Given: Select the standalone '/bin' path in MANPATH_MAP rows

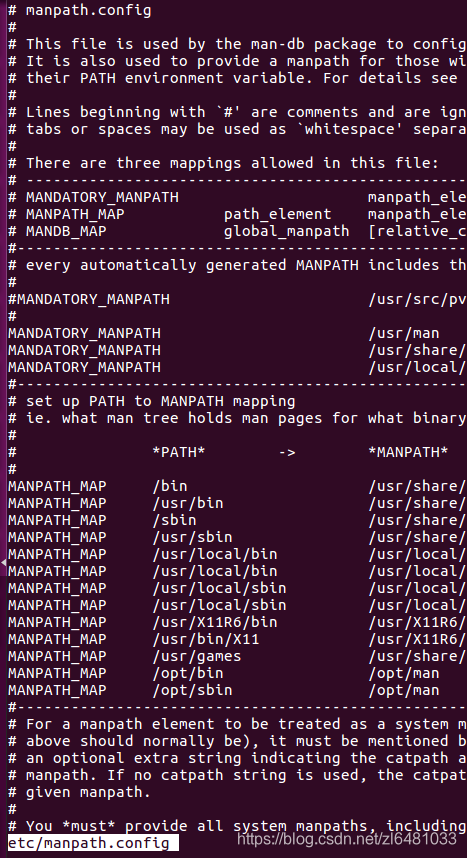Looking at the screenshot, I should (x=170, y=486).
